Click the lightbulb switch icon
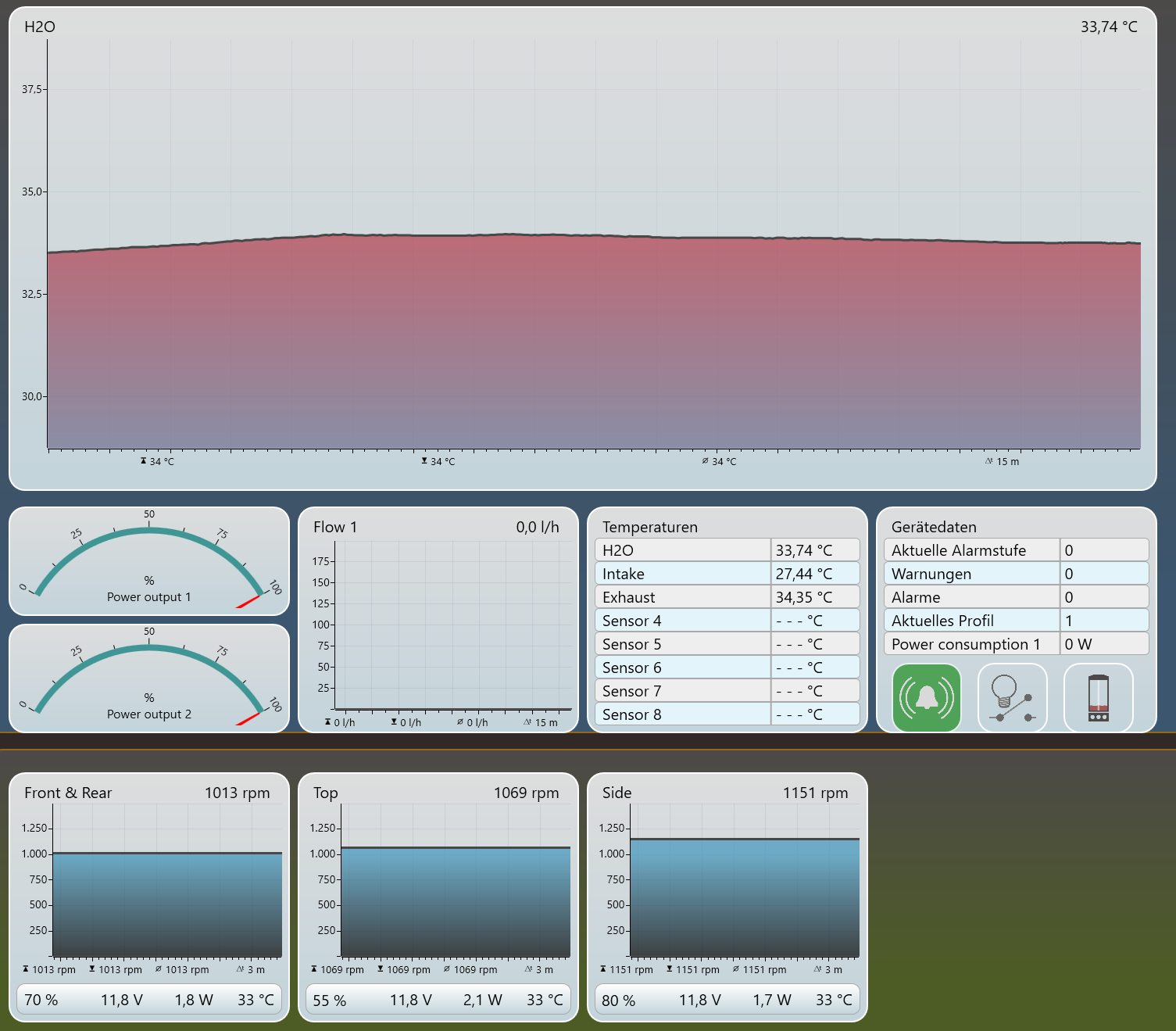The width and height of the screenshot is (1176, 1031). tap(1013, 698)
